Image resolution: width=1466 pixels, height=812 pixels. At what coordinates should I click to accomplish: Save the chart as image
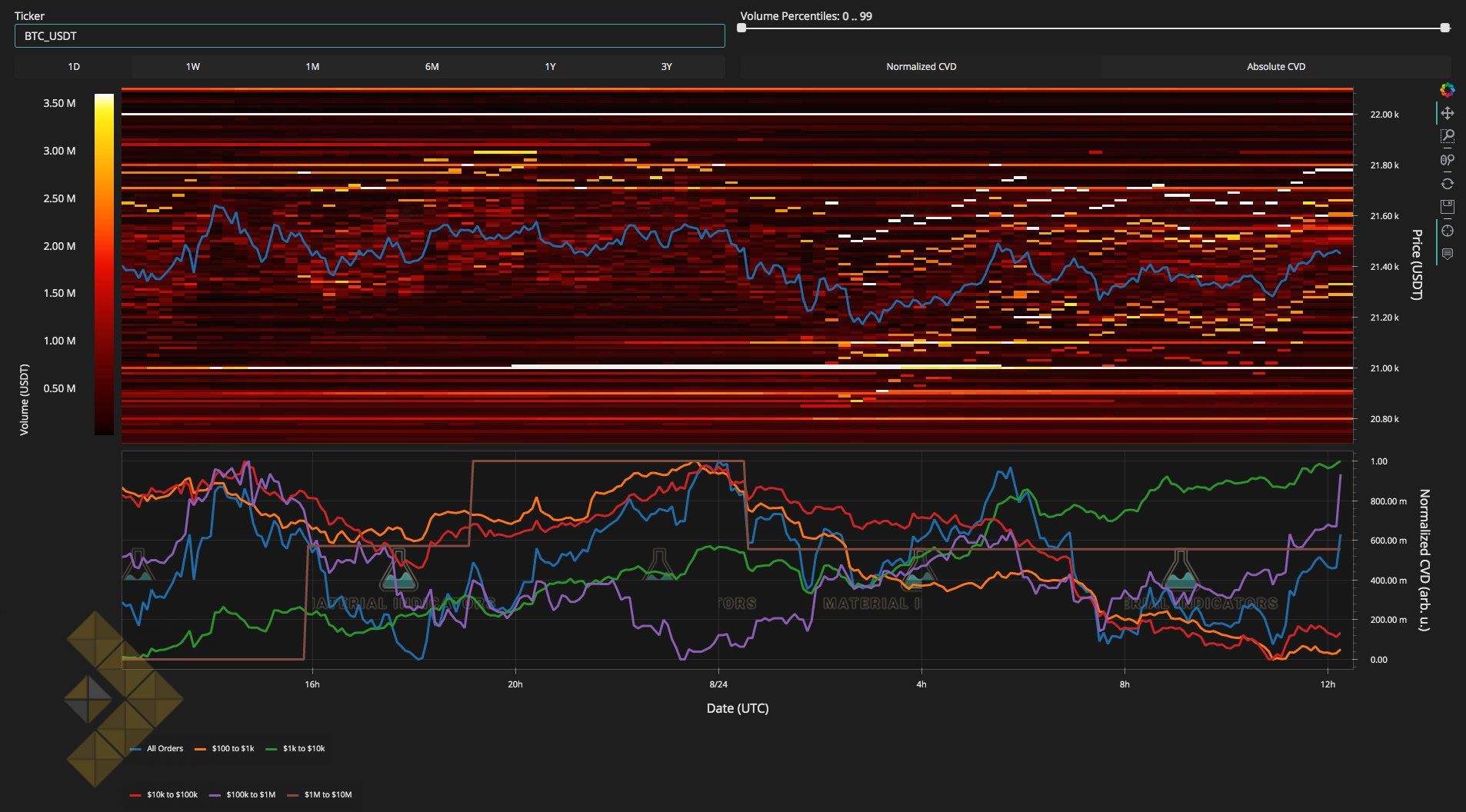(1447, 207)
